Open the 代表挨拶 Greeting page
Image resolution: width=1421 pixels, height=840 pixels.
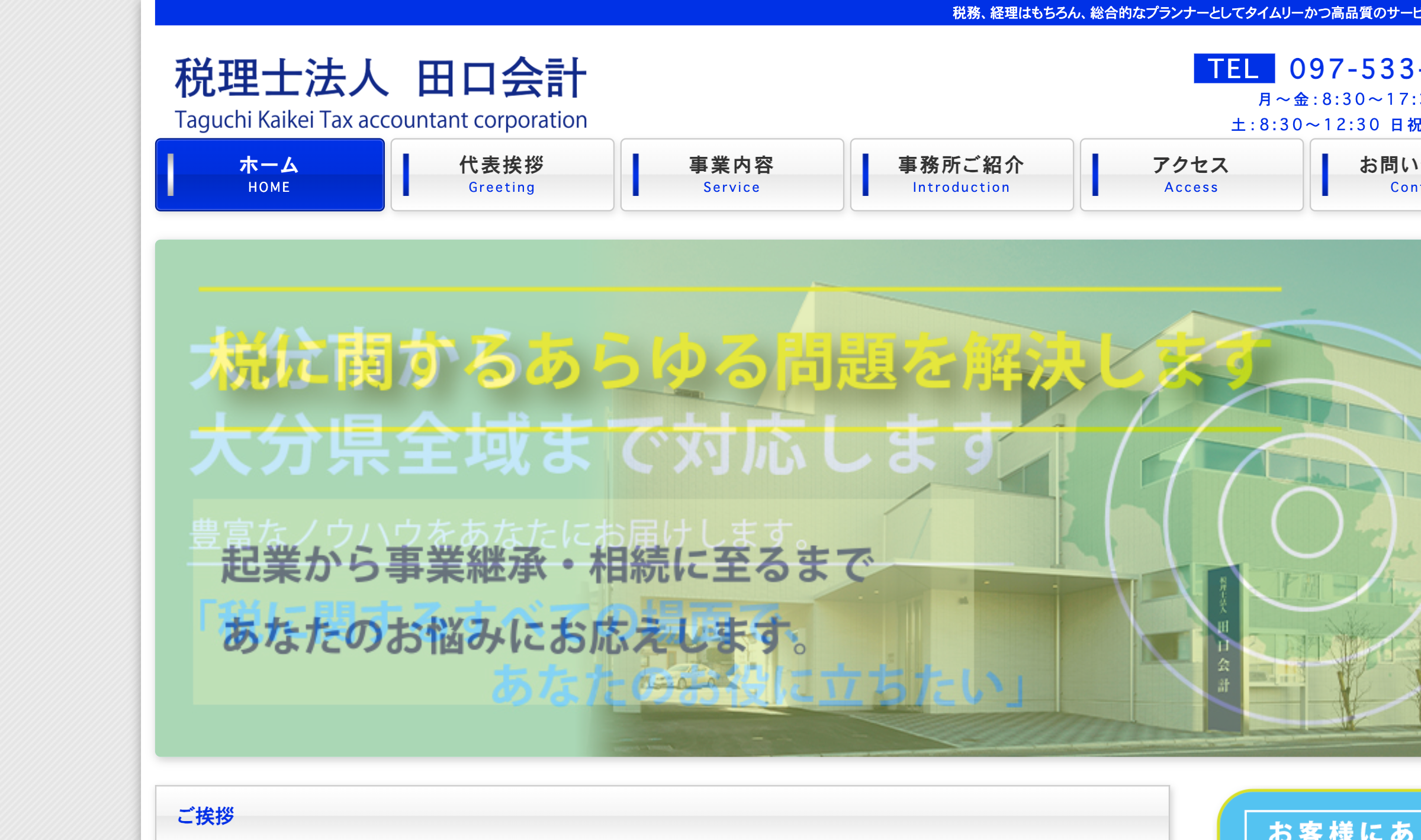[x=502, y=175]
